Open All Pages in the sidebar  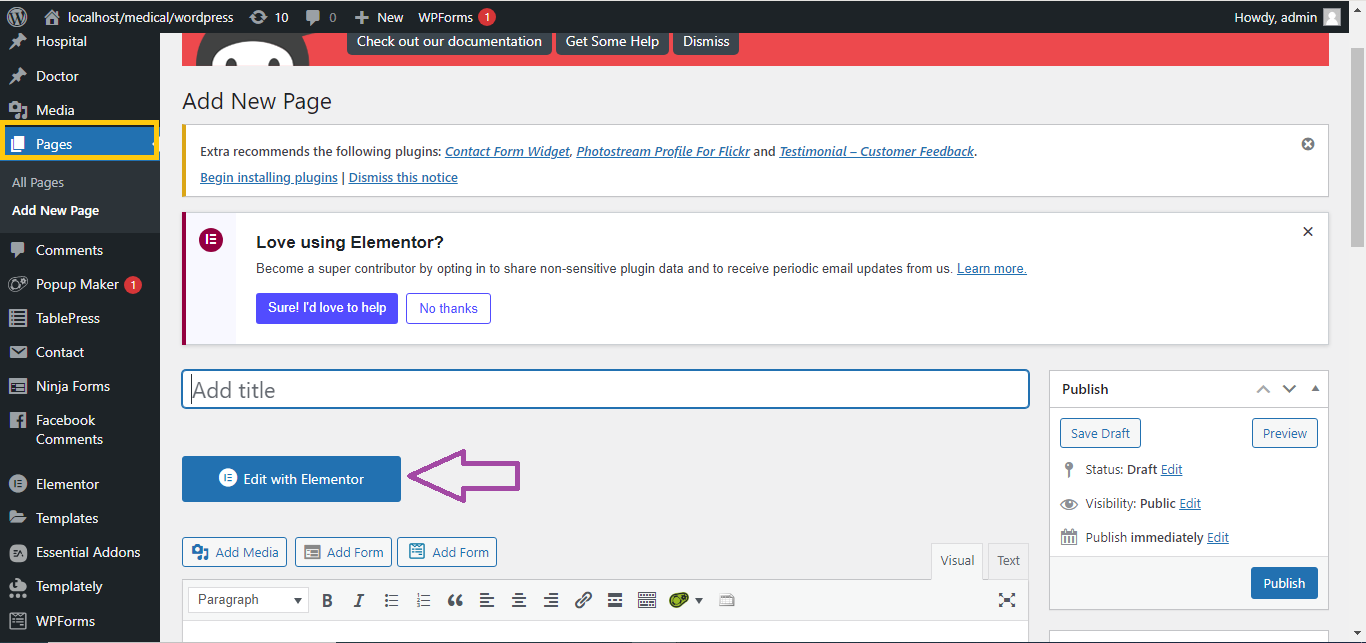pos(38,183)
